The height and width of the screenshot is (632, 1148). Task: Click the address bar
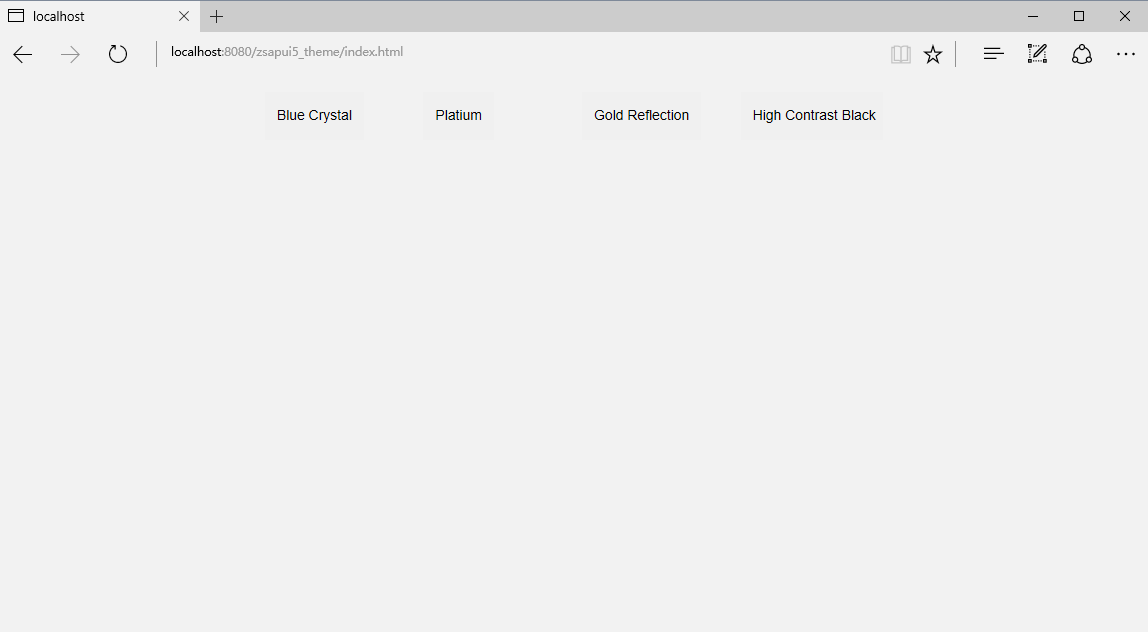[x=500, y=52]
